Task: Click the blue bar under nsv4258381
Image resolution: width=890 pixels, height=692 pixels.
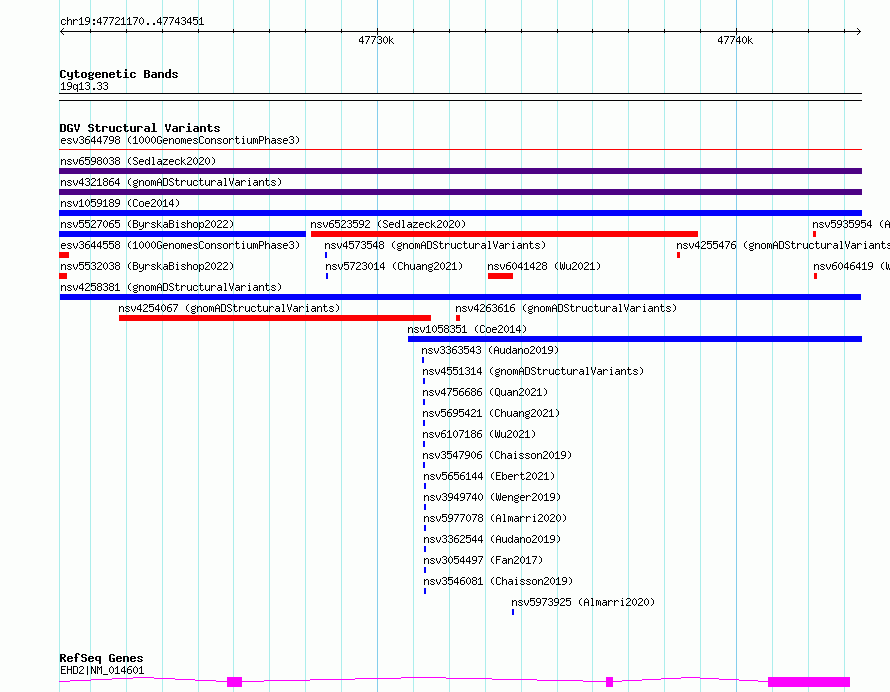Action: coord(460,297)
